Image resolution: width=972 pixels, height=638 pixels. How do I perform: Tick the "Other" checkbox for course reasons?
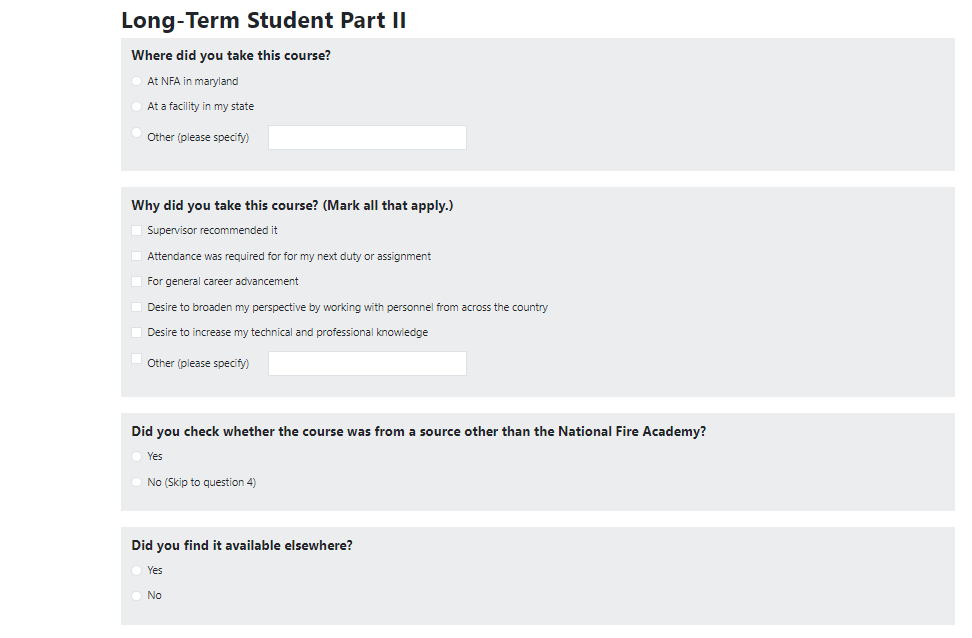click(137, 358)
